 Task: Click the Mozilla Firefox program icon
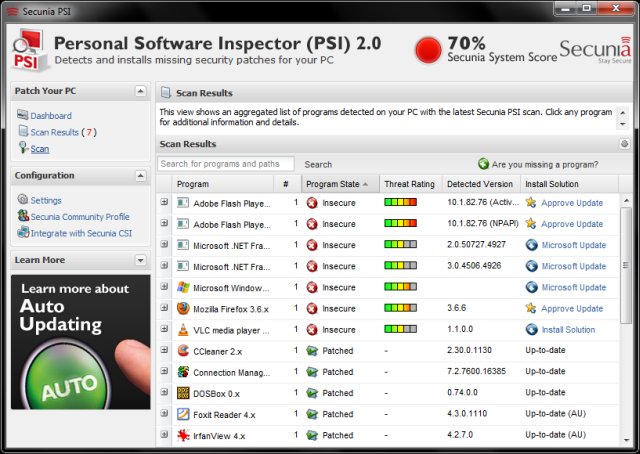tap(183, 308)
